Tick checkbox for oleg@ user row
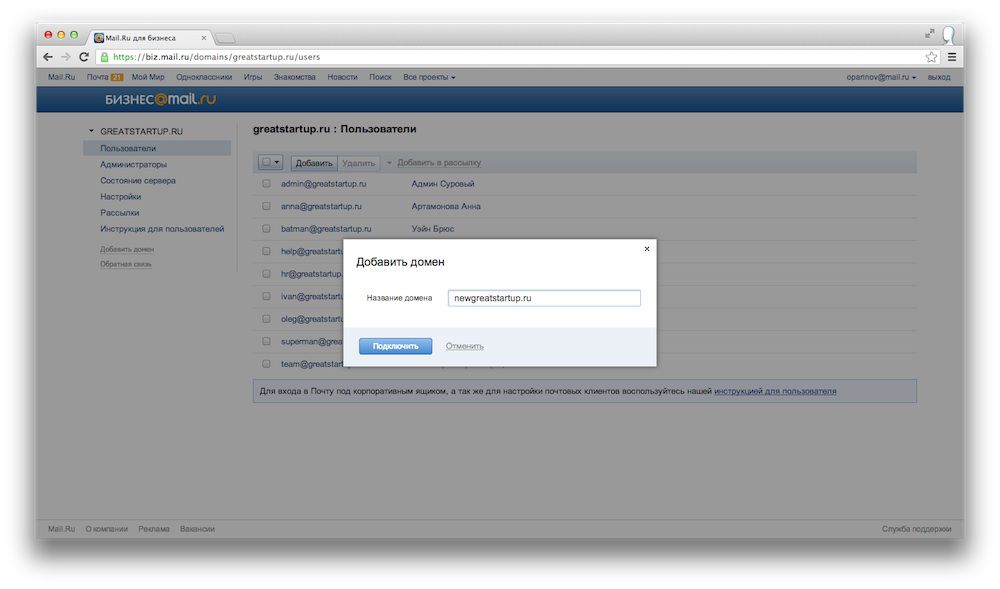 point(267,319)
